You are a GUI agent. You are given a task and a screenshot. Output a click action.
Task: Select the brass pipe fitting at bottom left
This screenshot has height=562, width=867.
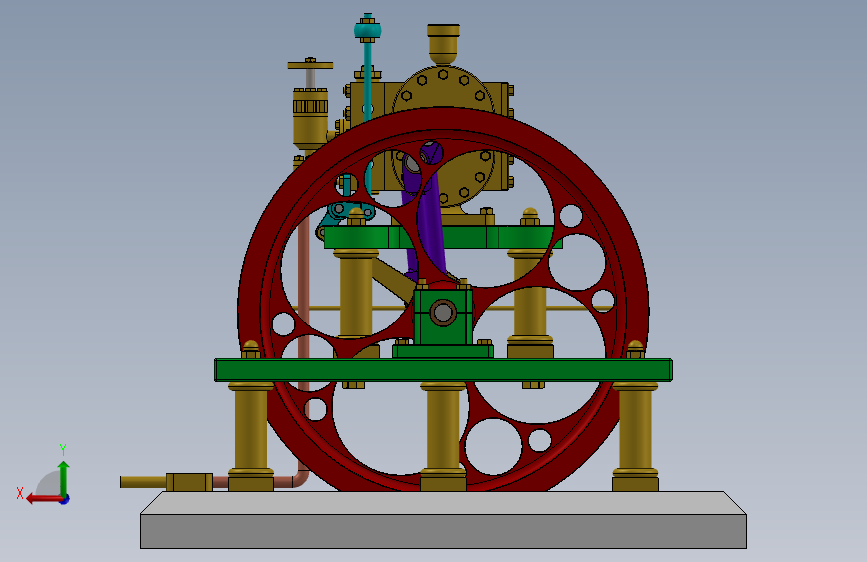189,482
